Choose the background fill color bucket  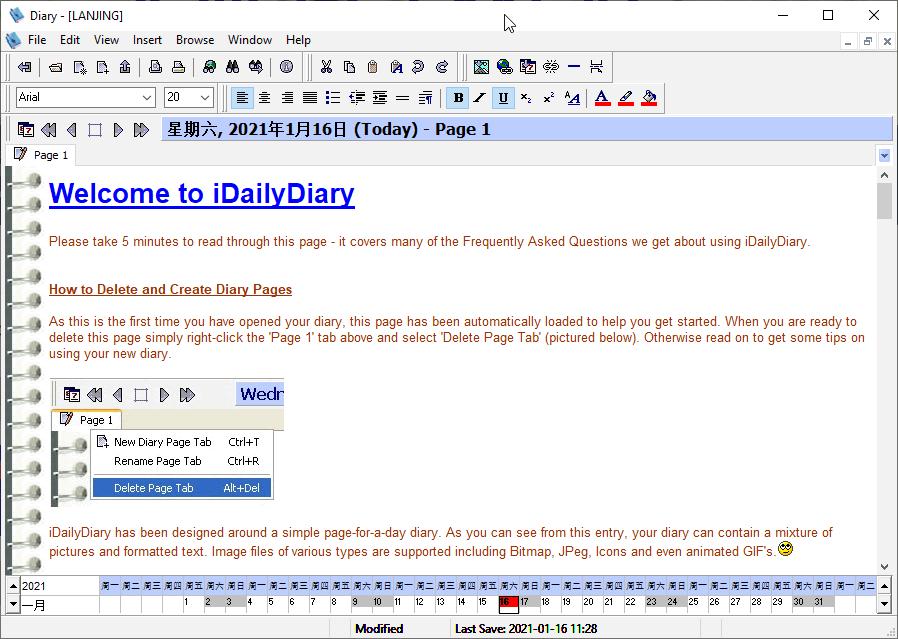tap(649, 98)
